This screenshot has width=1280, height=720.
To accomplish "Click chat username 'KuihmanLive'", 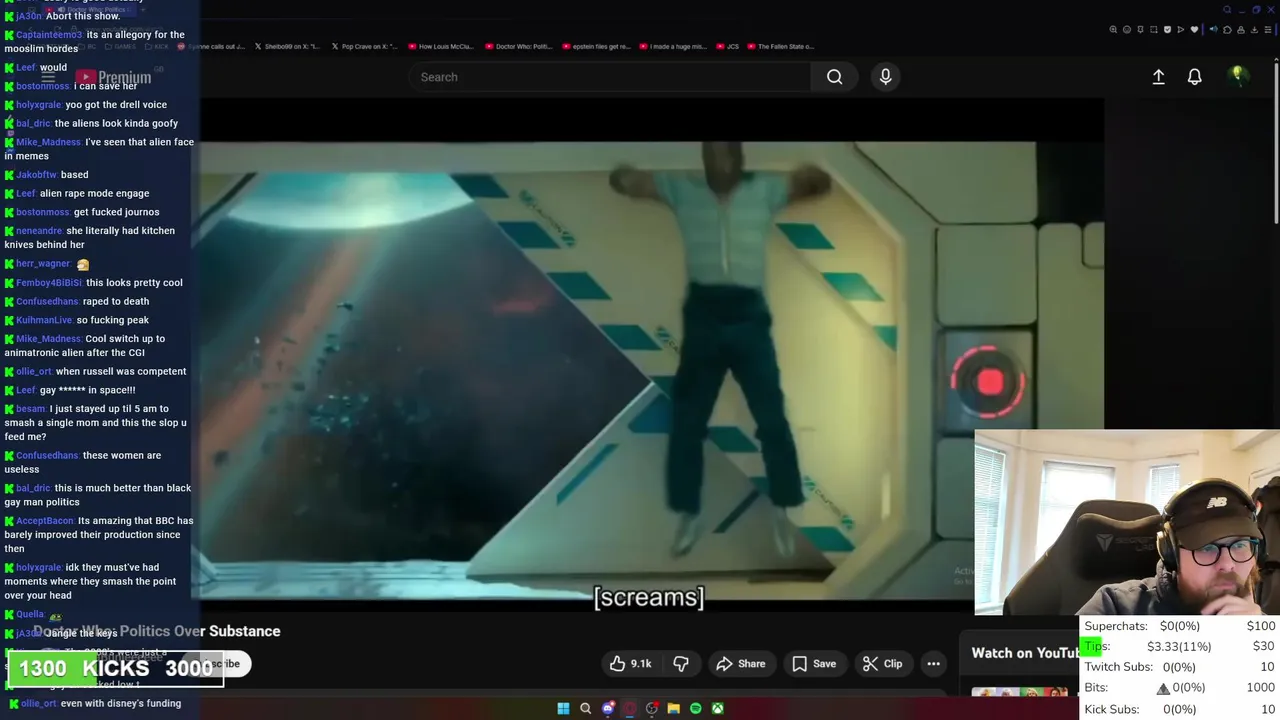I will tap(44, 320).
